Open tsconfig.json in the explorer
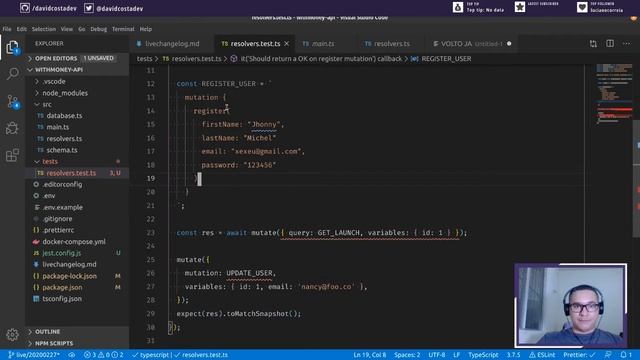 tap(78, 299)
